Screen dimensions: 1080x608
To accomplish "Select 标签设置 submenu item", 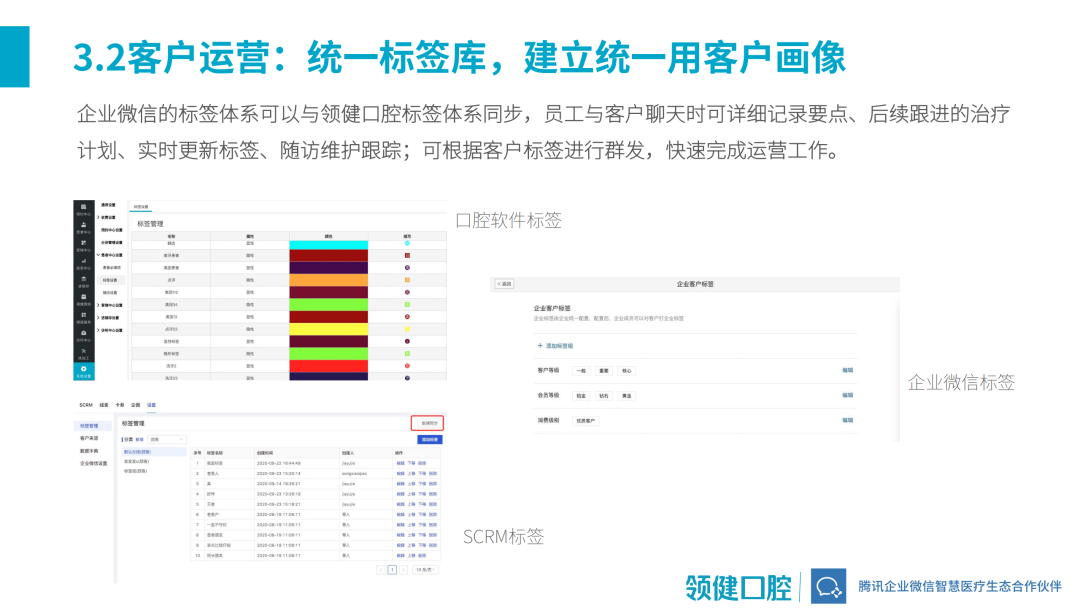I will [110, 280].
